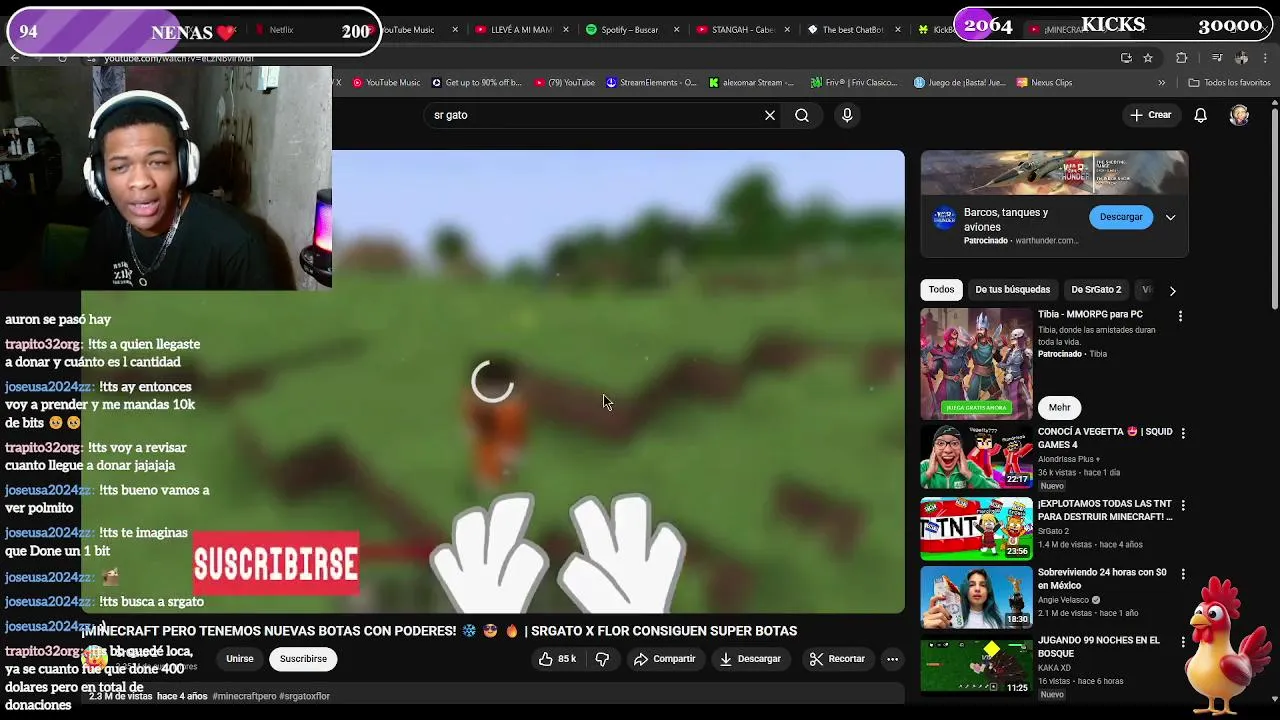Click the Mehr button on Tibia ad

(x=1060, y=407)
